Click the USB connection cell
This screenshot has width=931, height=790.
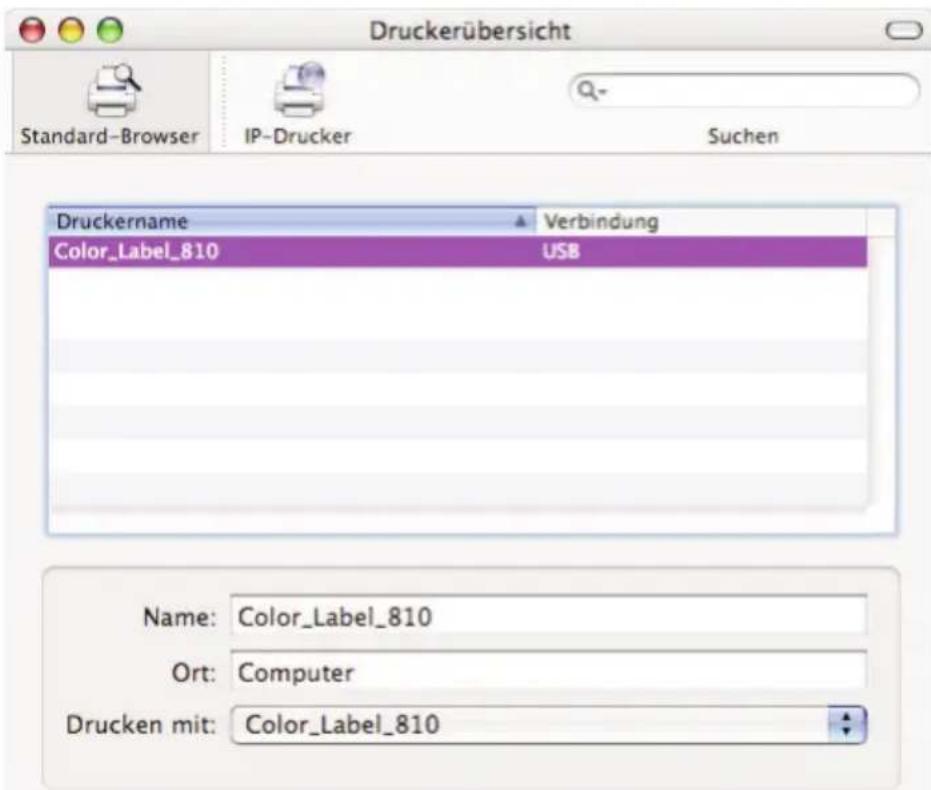561,252
